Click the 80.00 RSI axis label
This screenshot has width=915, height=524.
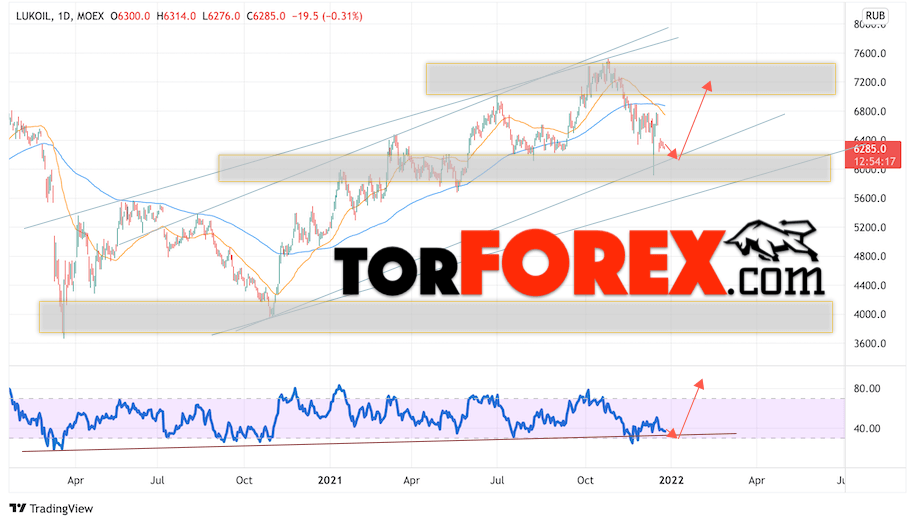click(867, 389)
